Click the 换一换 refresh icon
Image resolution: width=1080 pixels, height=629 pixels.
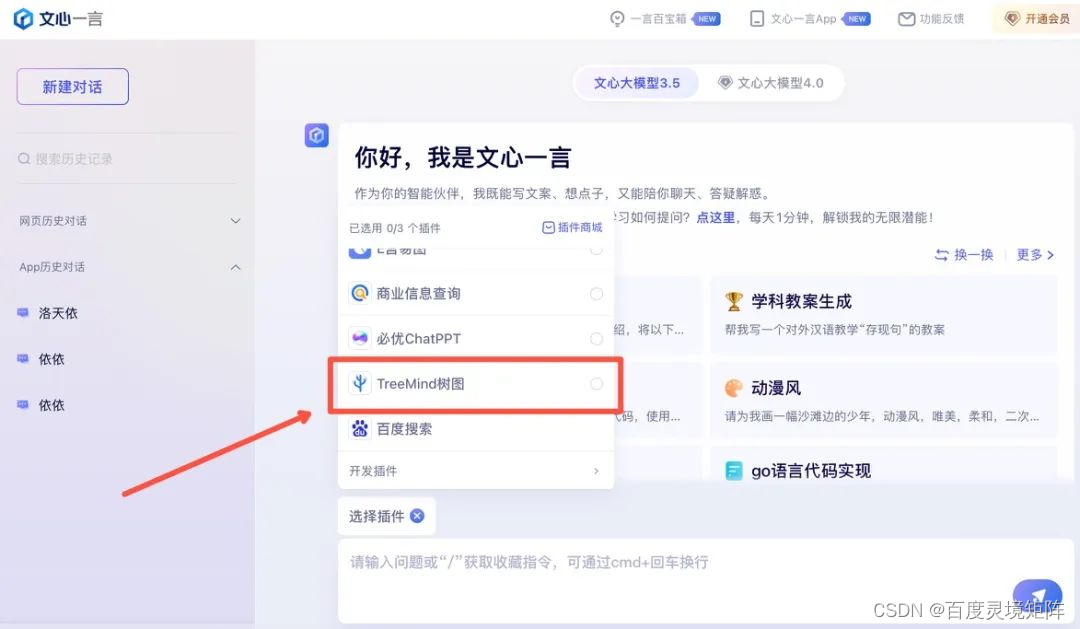(941, 255)
